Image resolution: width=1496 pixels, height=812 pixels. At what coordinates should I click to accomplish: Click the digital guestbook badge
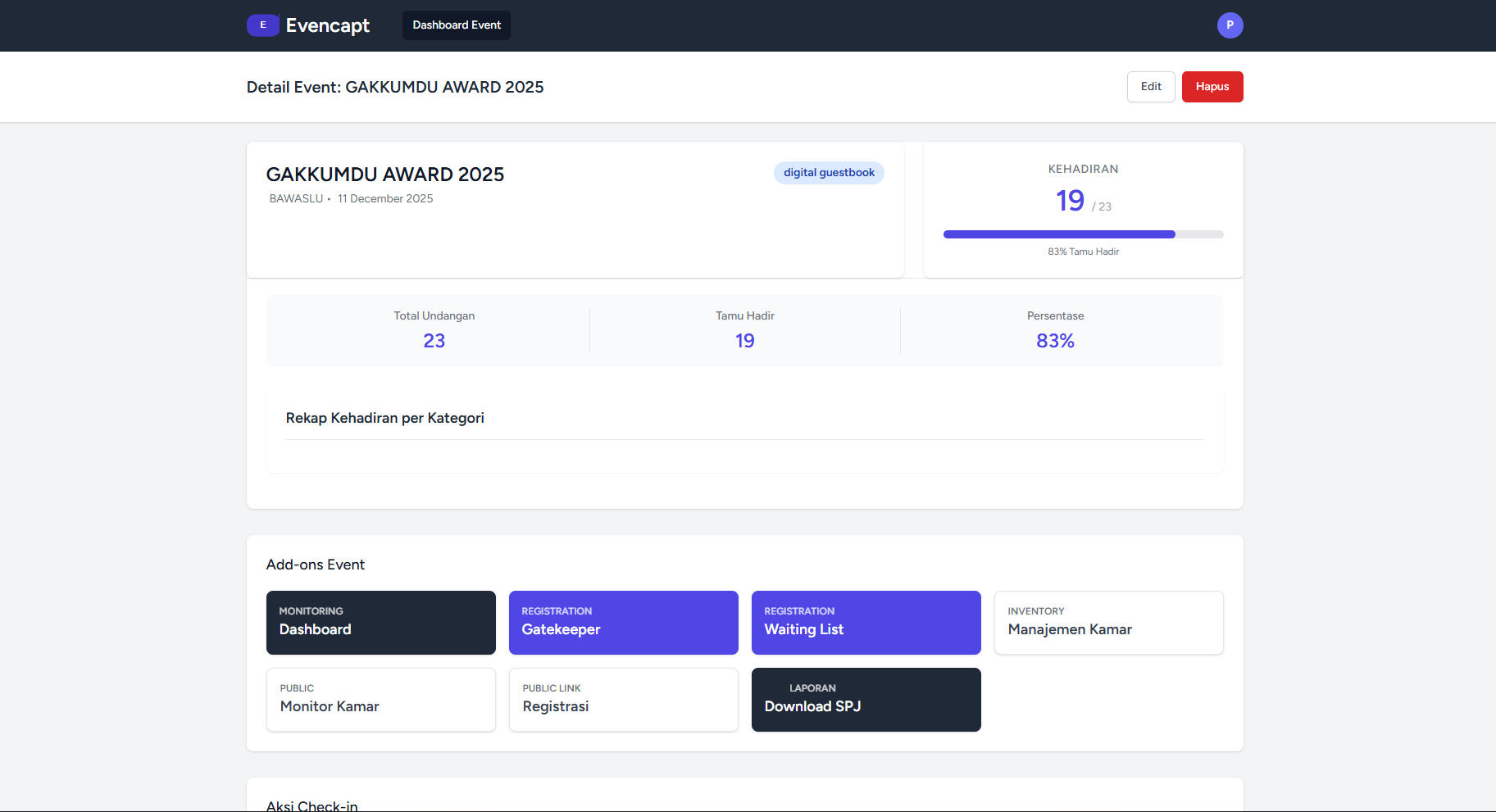(829, 172)
